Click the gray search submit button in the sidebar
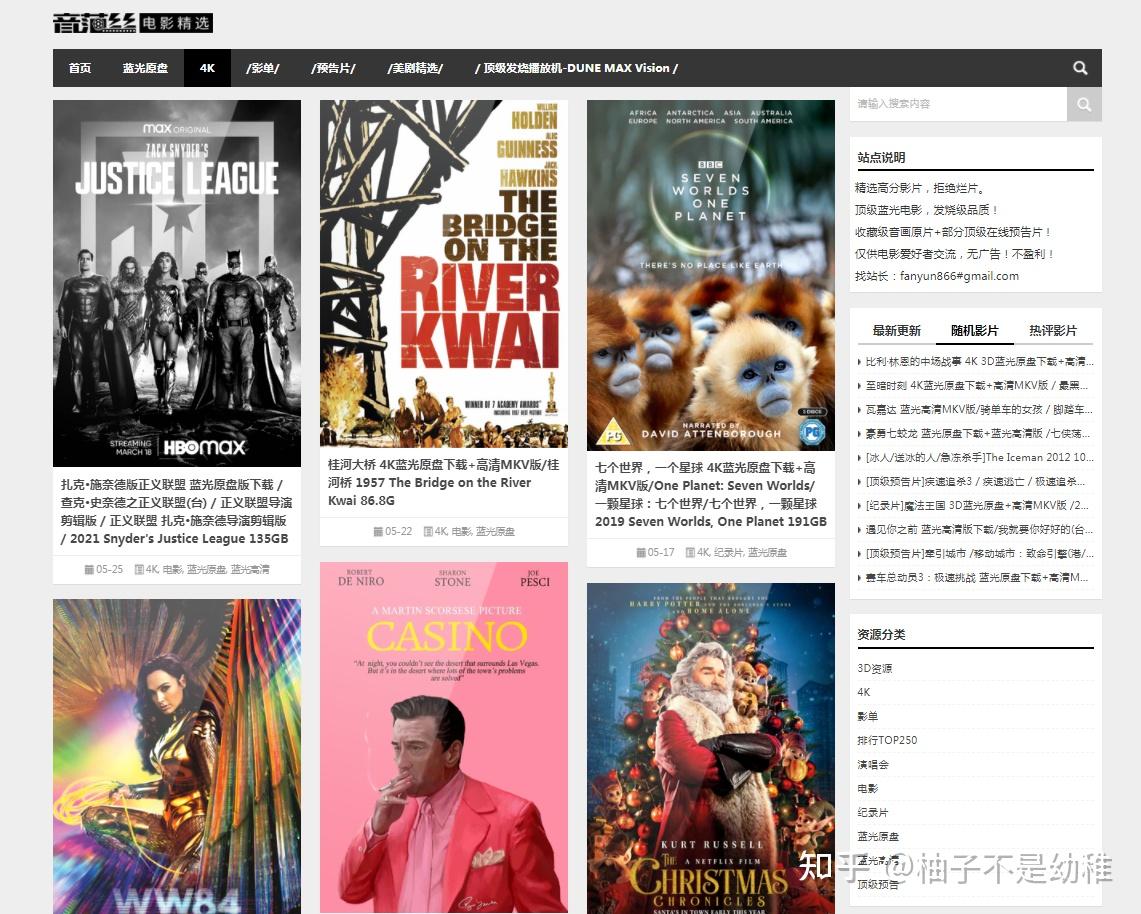The width and height of the screenshot is (1141, 914). [1084, 104]
